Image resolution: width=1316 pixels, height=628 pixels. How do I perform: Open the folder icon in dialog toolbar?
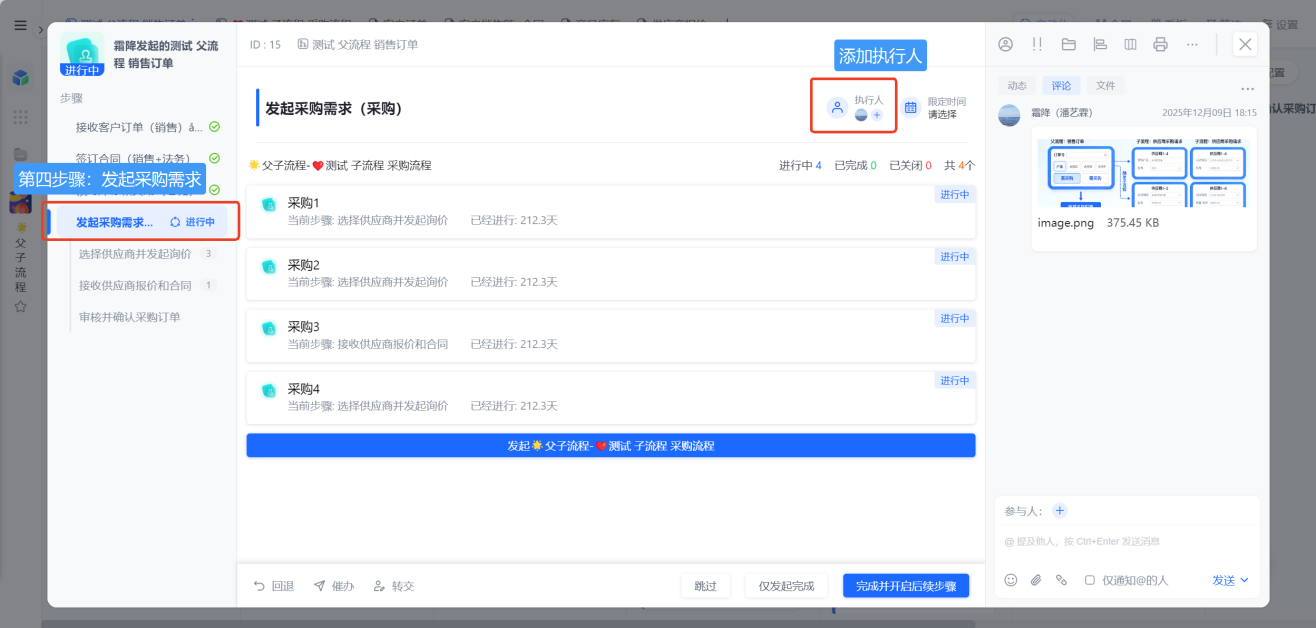(1068, 44)
